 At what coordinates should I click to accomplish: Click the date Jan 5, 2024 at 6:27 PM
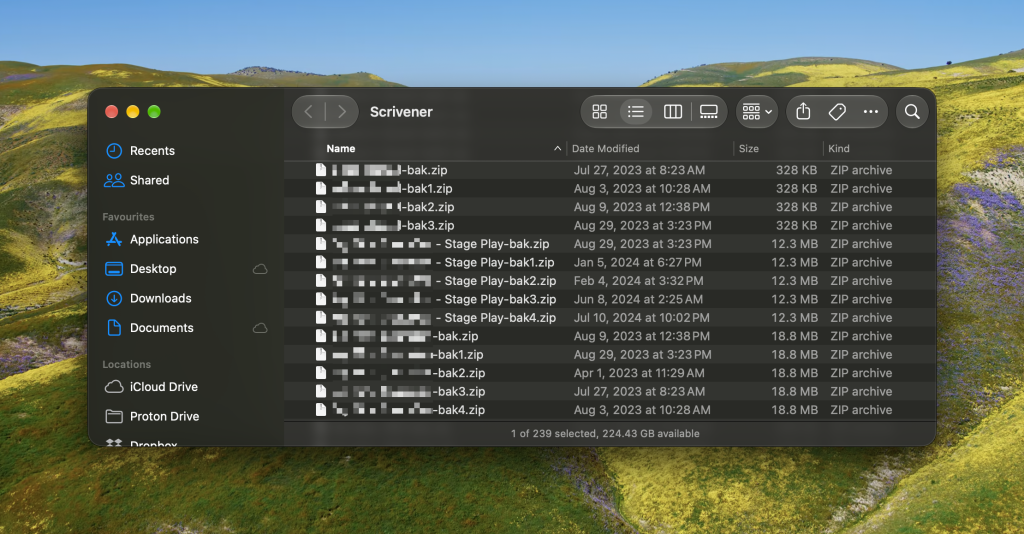pos(637,262)
